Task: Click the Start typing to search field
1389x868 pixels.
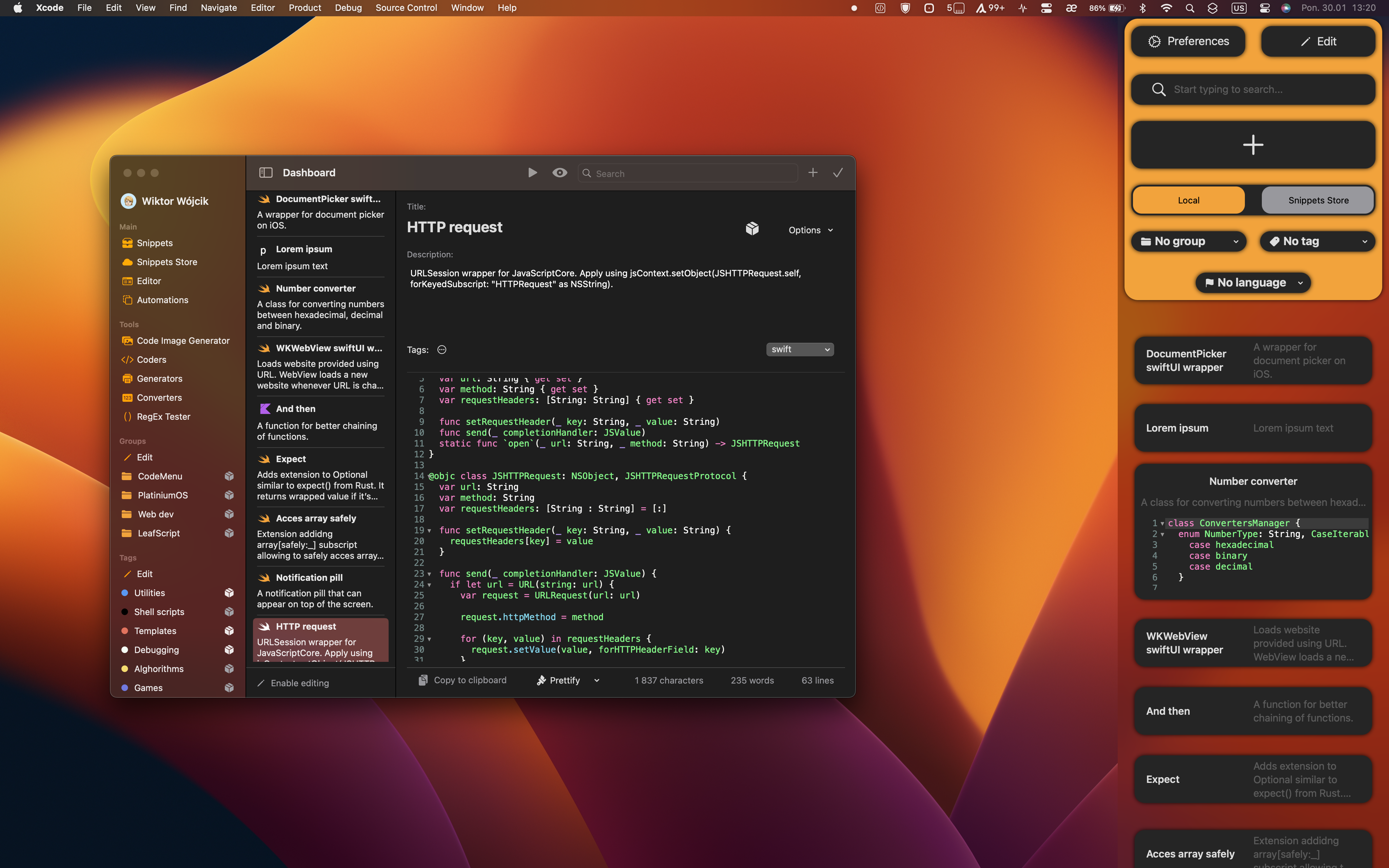Action: click(x=1253, y=89)
